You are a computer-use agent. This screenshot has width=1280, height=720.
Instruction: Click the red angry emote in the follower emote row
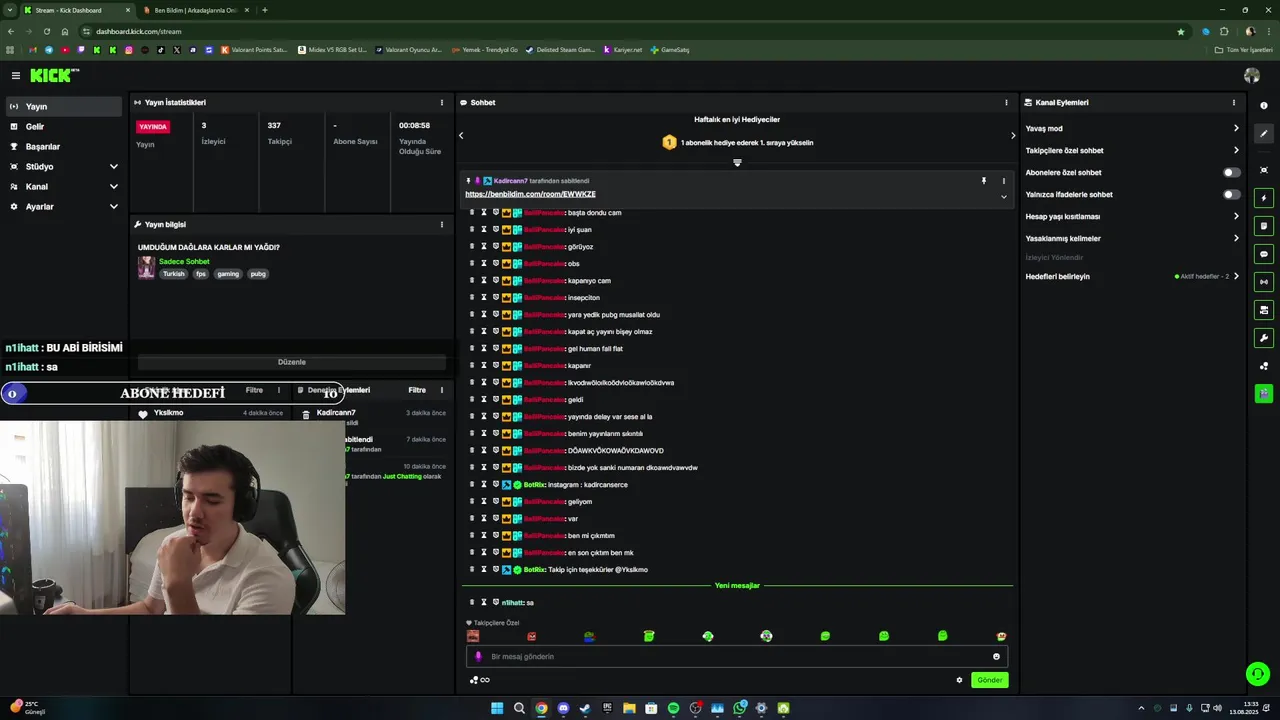point(531,636)
